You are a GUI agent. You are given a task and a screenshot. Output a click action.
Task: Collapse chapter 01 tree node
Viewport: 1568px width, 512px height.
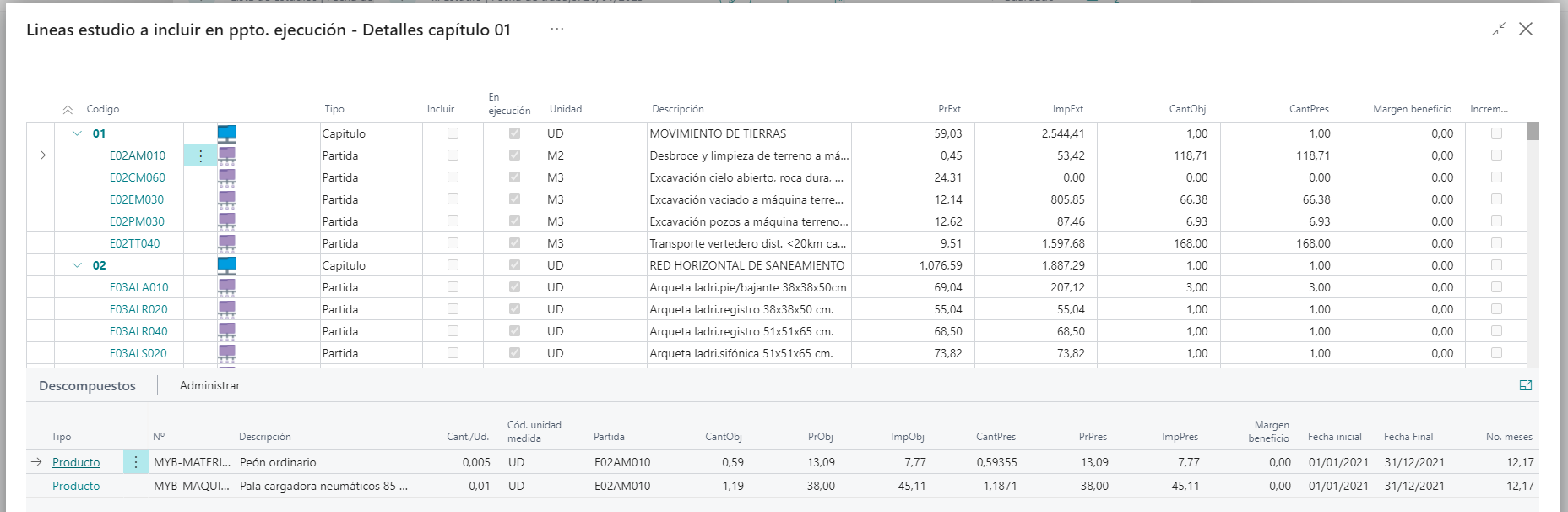pyautogui.click(x=77, y=133)
